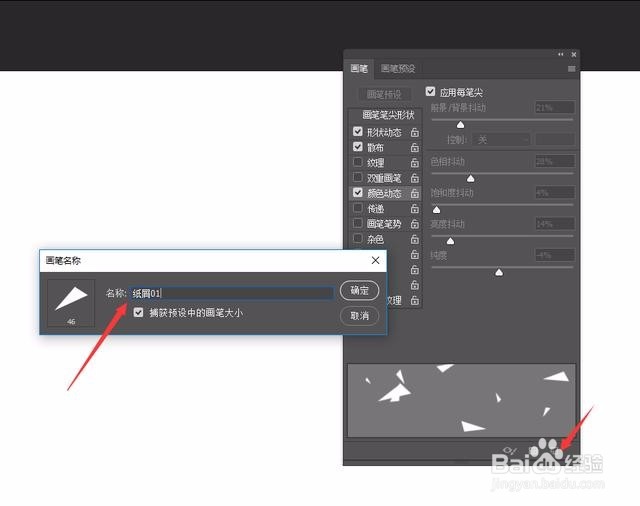
Task: Cancel the dialog with 取消
Action: coord(360,315)
